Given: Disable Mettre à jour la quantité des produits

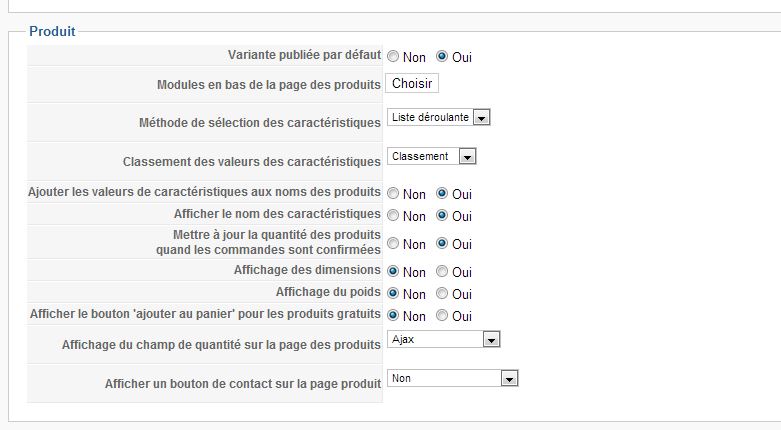Looking at the screenshot, I should tap(393, 243).
